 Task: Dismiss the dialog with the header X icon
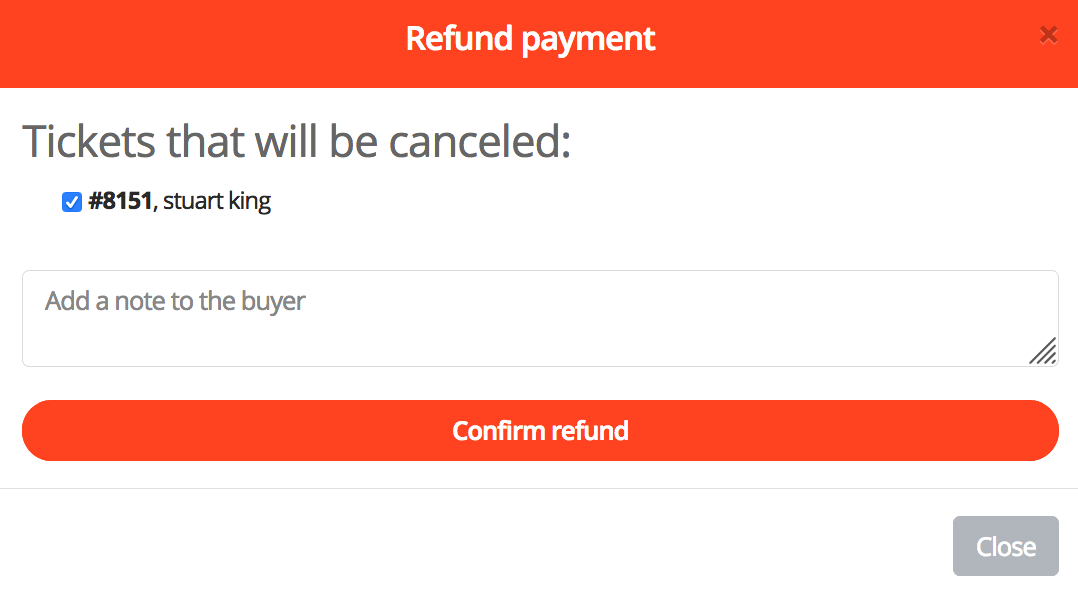tap(1048, 35)
